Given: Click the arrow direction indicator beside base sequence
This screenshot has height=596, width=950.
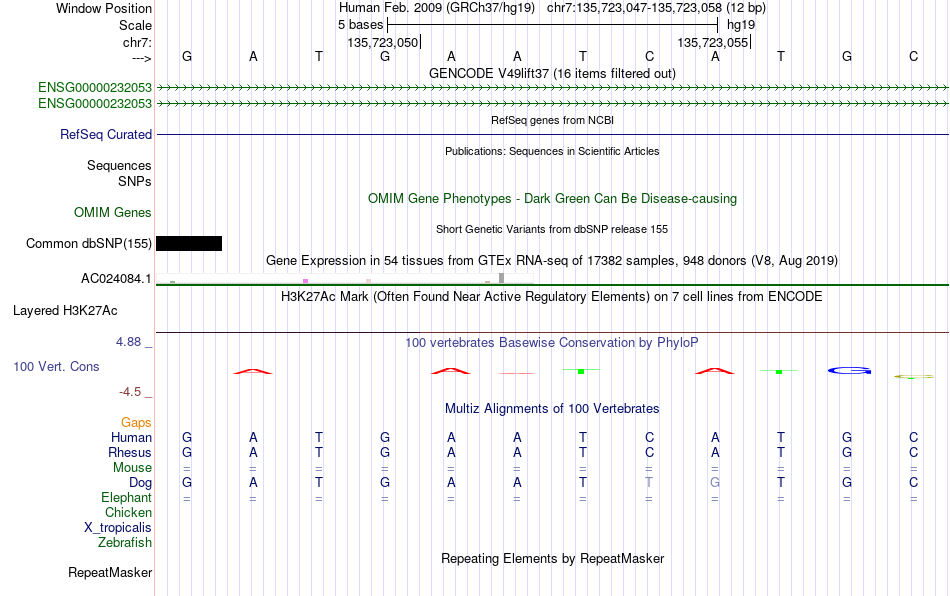Looking at the screenshot, I should click(x=142, y=58).
